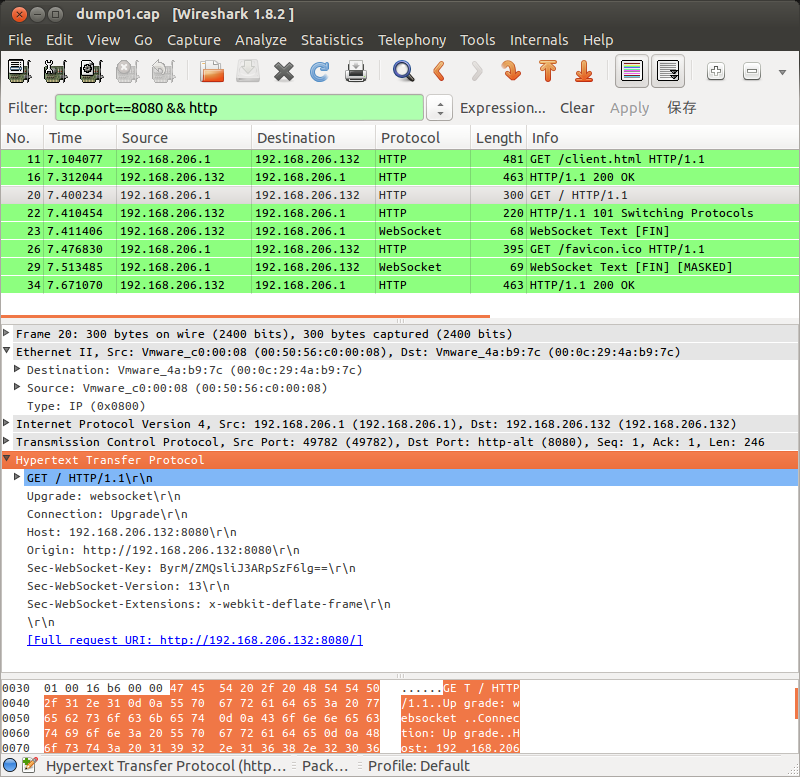
Task: Zoom out with minus icon
Action: (x=752, y=71)
